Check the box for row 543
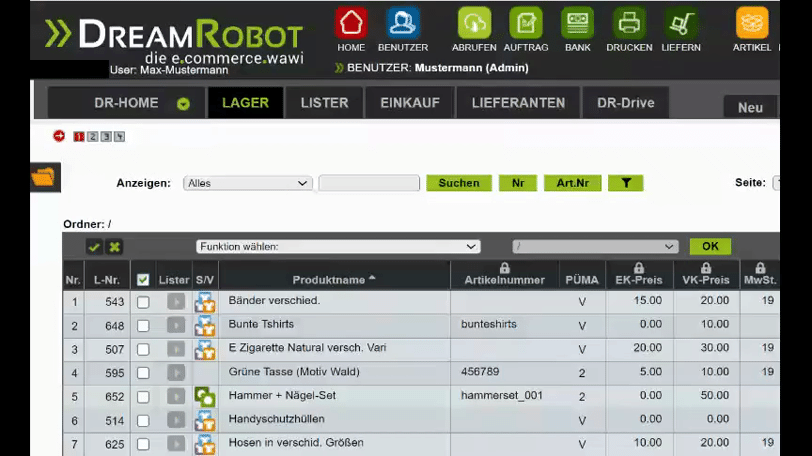The image size is (812, 456). point(143,302)
